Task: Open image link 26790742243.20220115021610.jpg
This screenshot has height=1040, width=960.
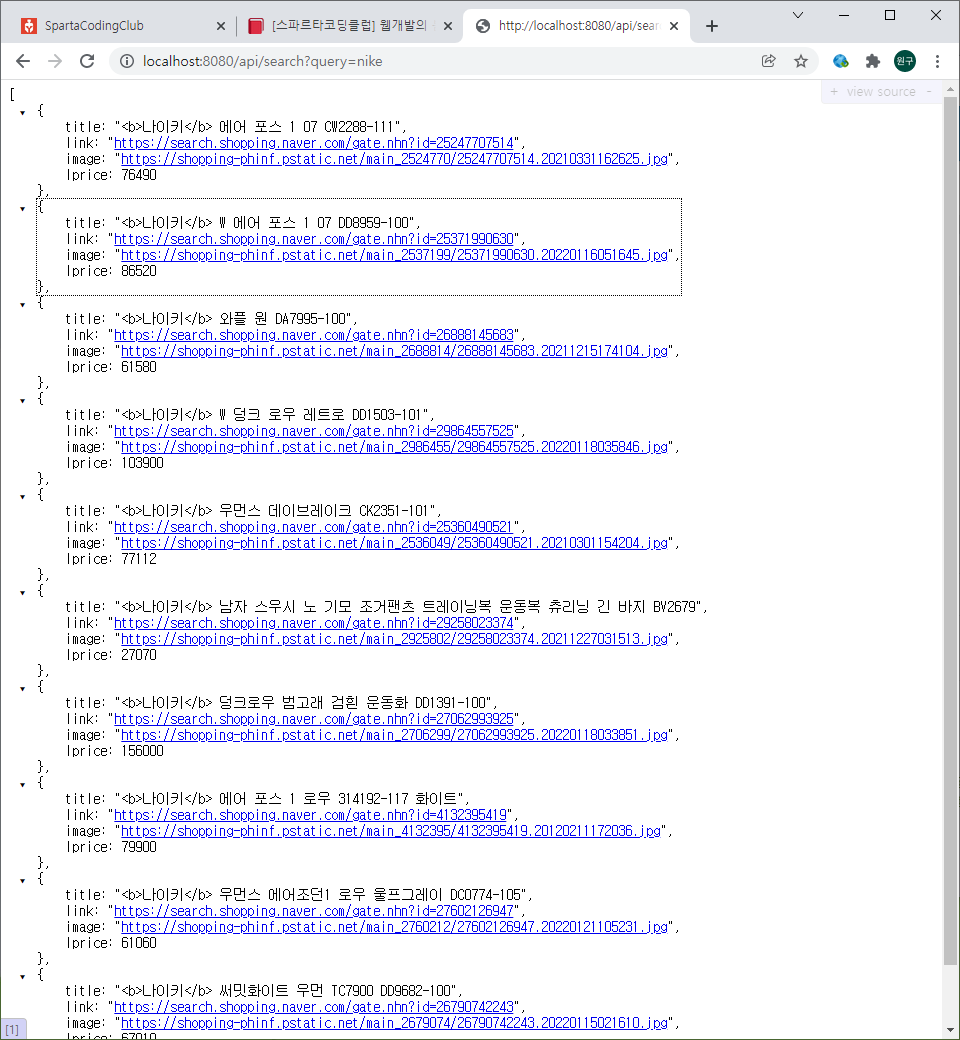Action: (x=394, y=1023)
